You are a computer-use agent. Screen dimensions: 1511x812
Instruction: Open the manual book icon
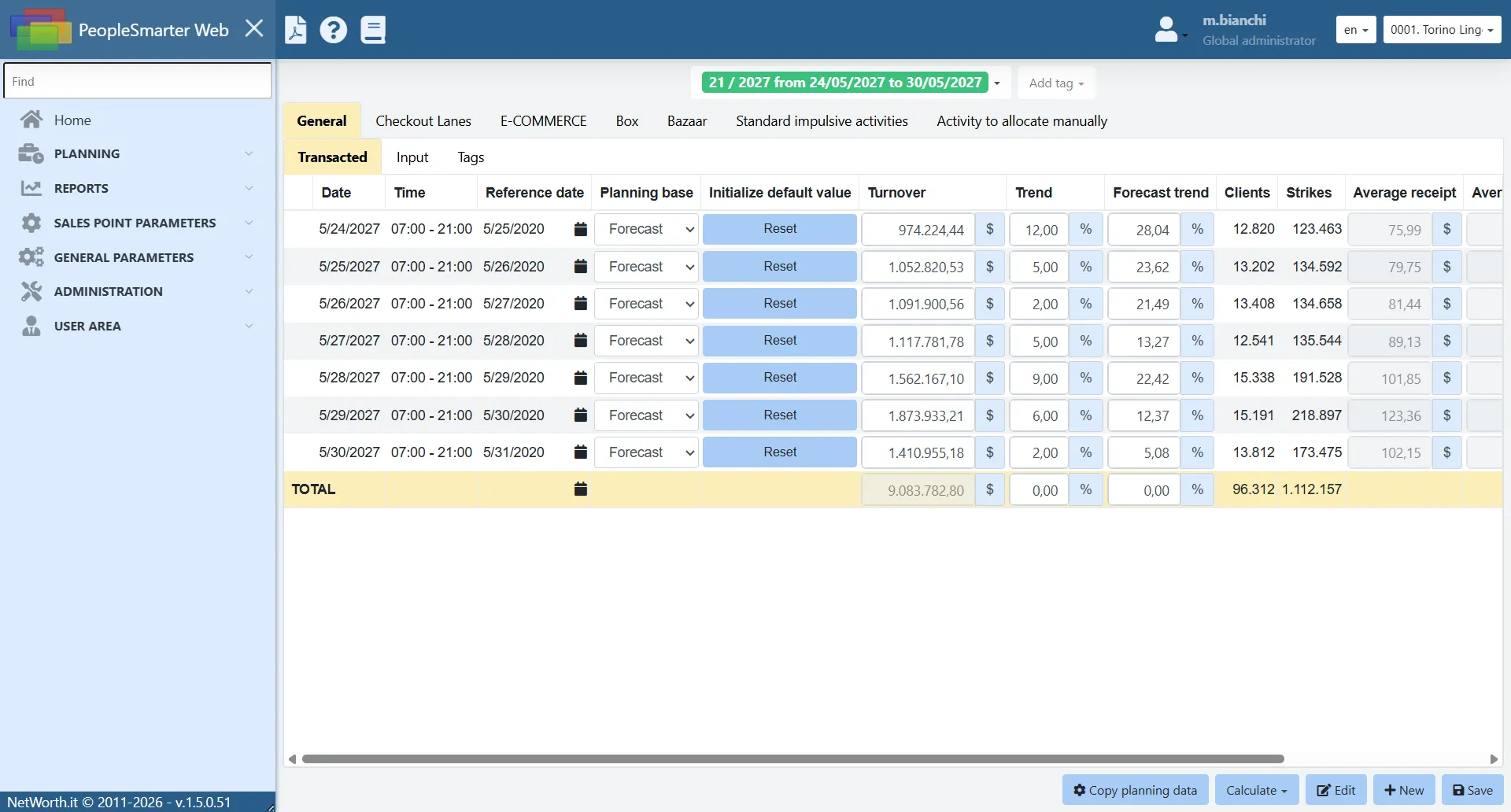click(x=373, y=30)
